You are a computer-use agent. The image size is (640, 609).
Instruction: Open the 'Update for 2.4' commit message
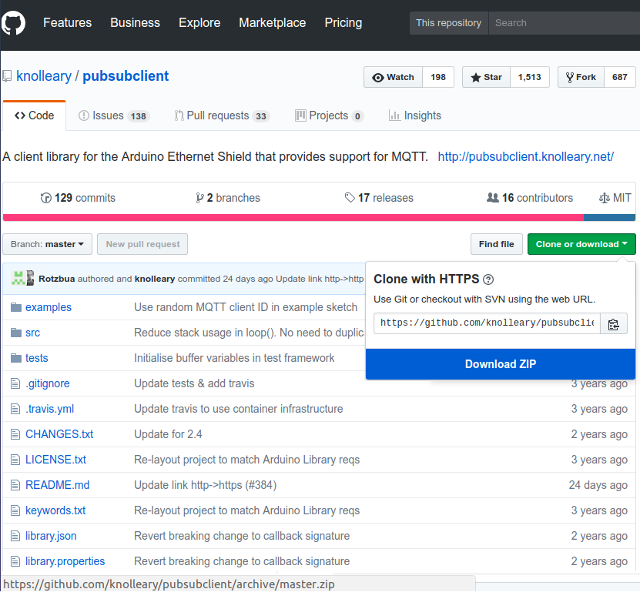(x=168, y=434)
